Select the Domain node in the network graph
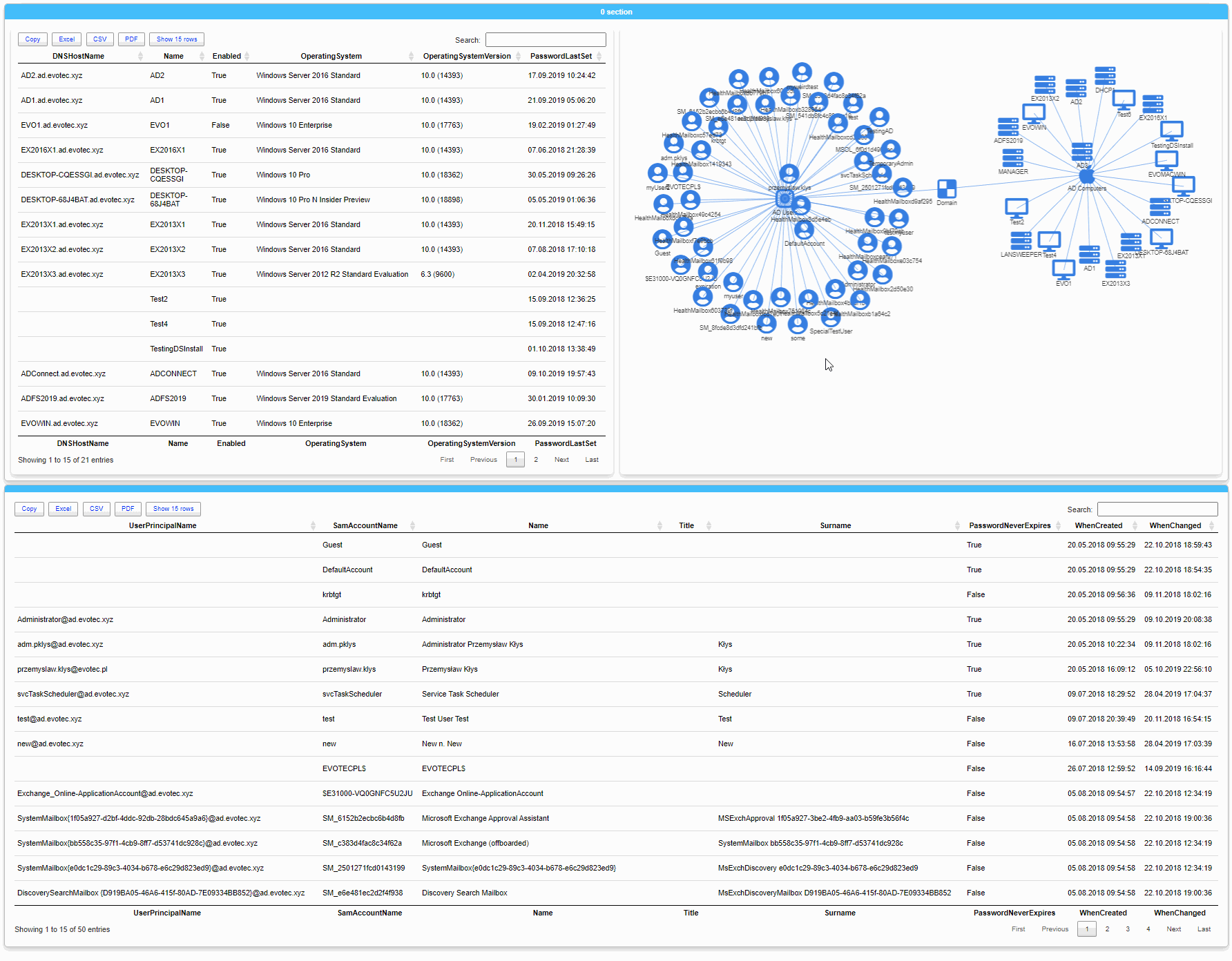Viewport: 1232px width, 961px height. point(947,186)
